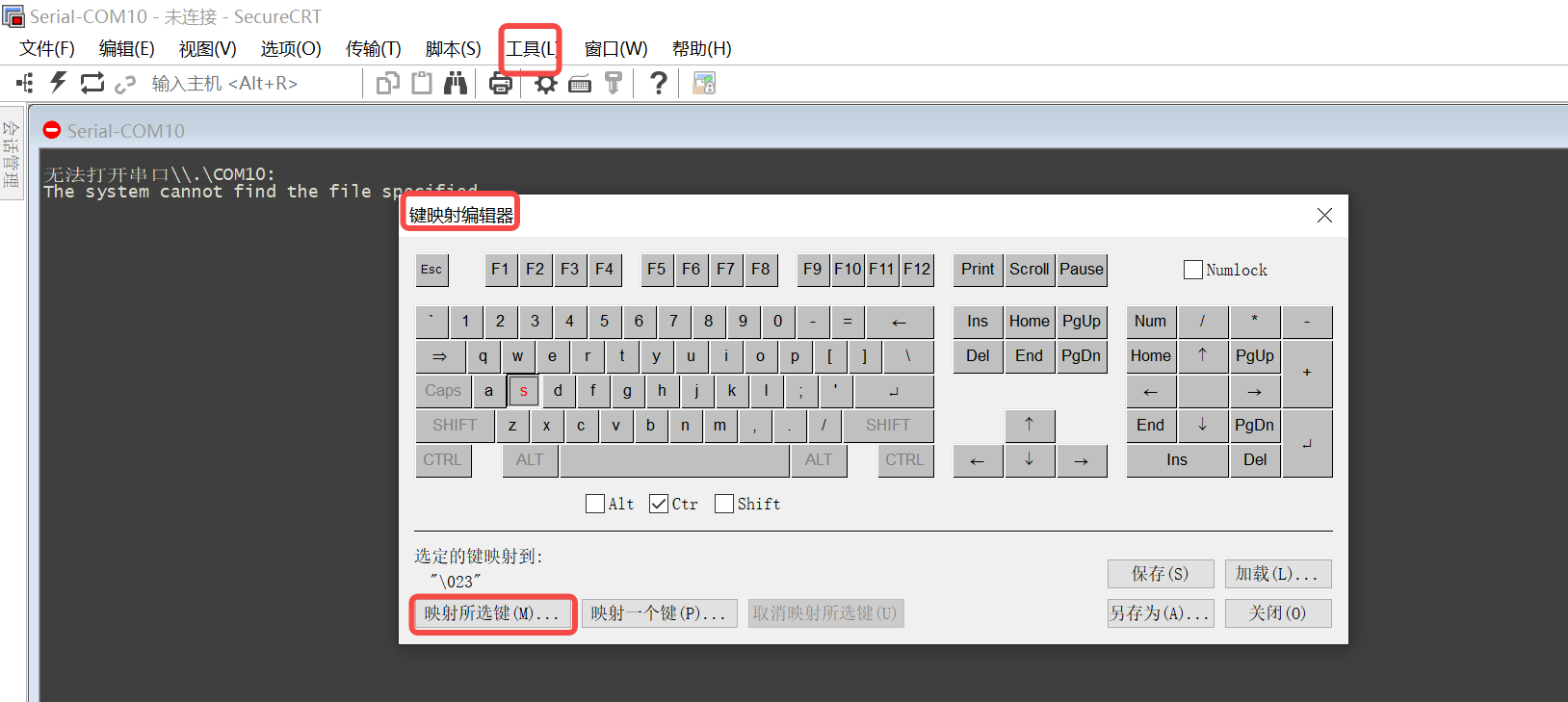
Task: Select the highlighted s key
Action: [523, 391]
